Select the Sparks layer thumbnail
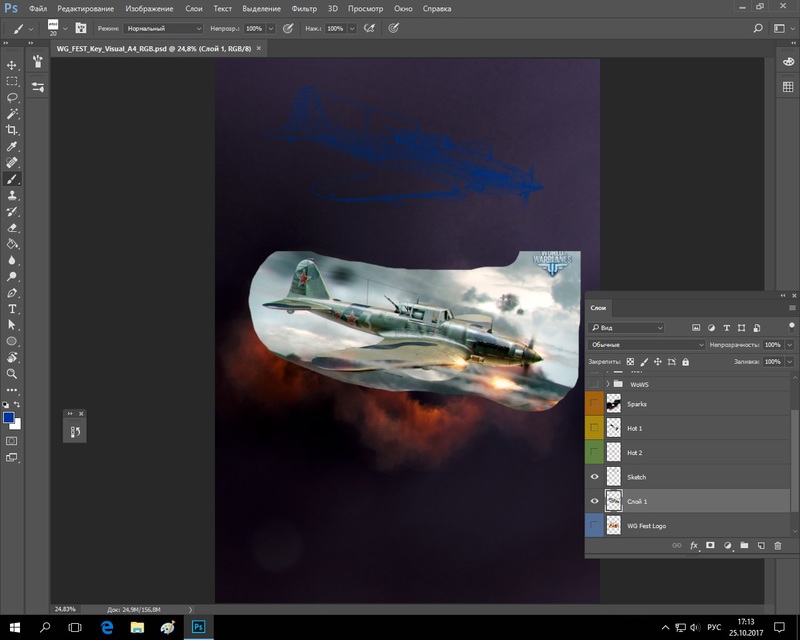 pos(614,404)
